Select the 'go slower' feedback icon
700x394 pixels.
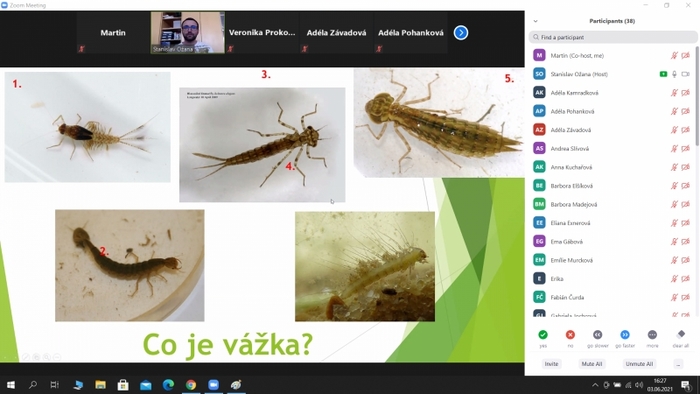point(597,335)
